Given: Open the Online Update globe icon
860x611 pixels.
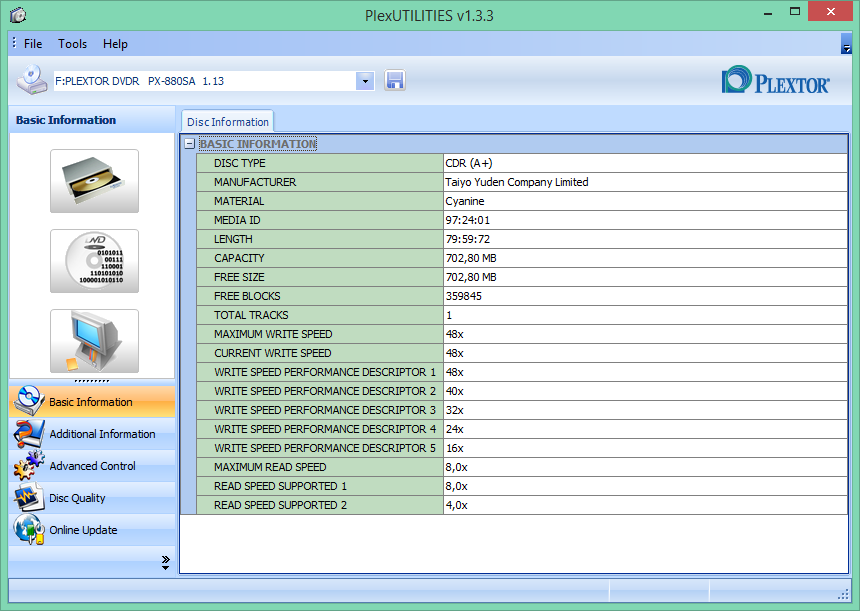Looking at the screenshot, I should coord(29,529).
